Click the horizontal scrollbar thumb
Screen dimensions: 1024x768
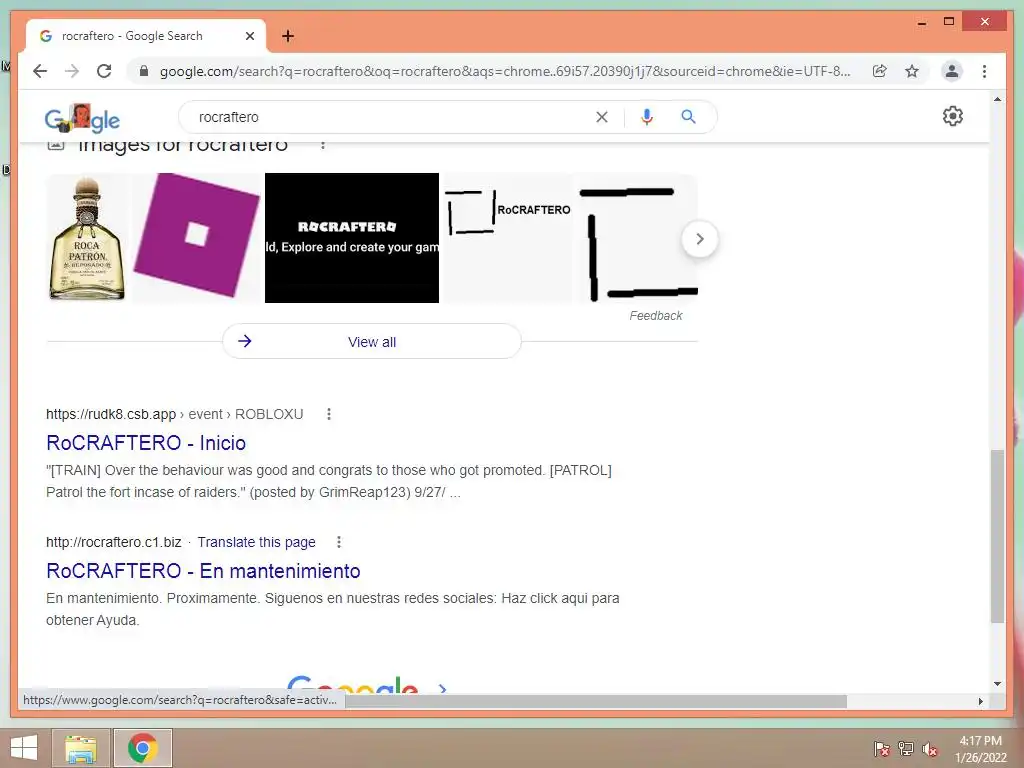596,701
